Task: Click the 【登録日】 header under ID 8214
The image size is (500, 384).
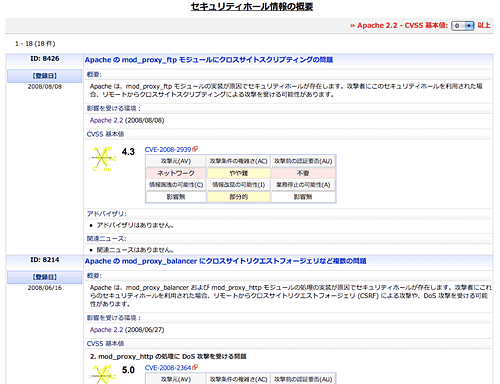Action: pos(45,277)
